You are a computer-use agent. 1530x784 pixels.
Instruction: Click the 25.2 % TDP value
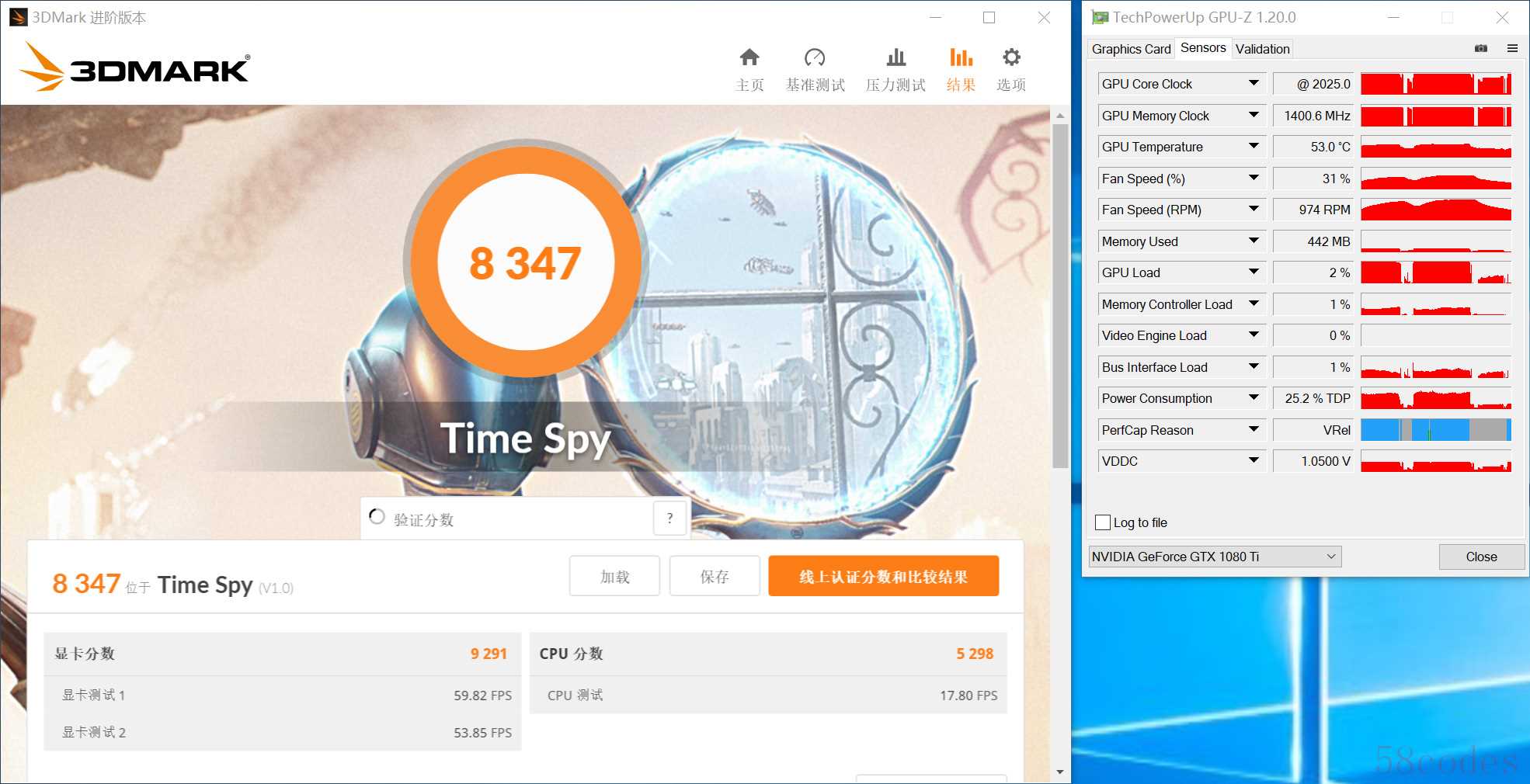[x=1313, y=398]
